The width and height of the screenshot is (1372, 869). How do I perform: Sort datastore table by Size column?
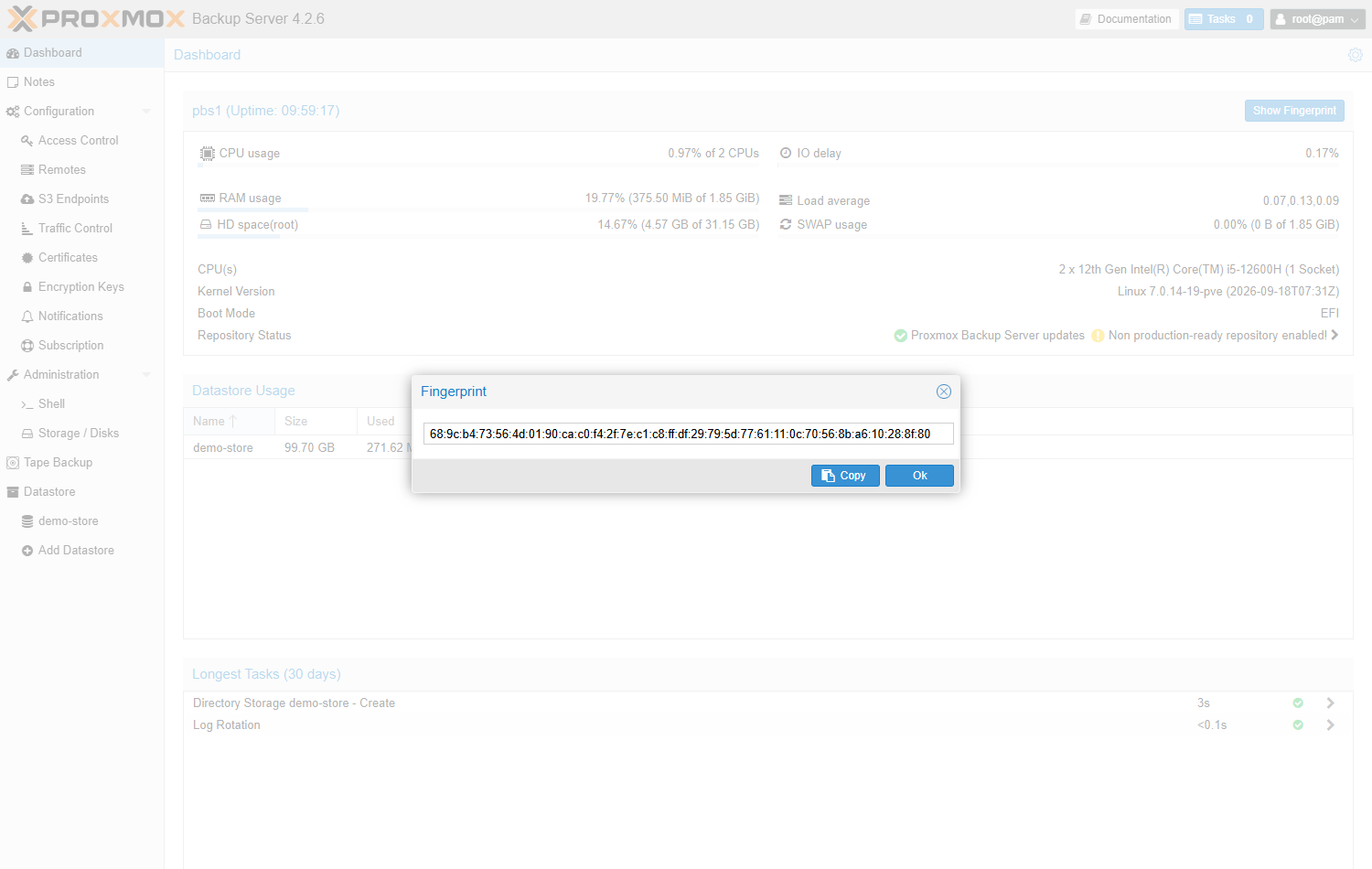click(316, 422)
